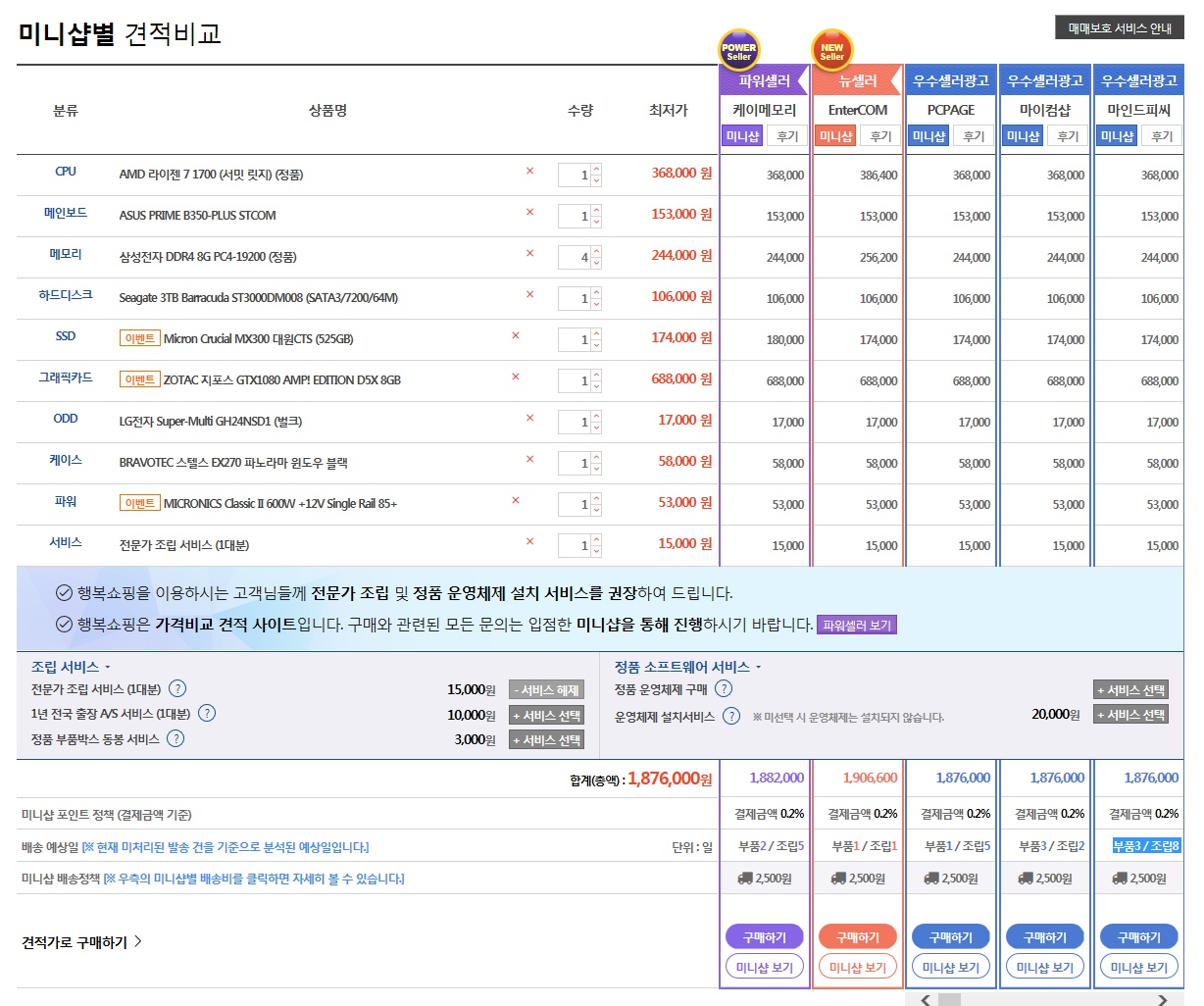This screenshot has height=1006, width=1204.
Task: Open 마인드피씨 후기 tab
Action: coord(1162,136)
